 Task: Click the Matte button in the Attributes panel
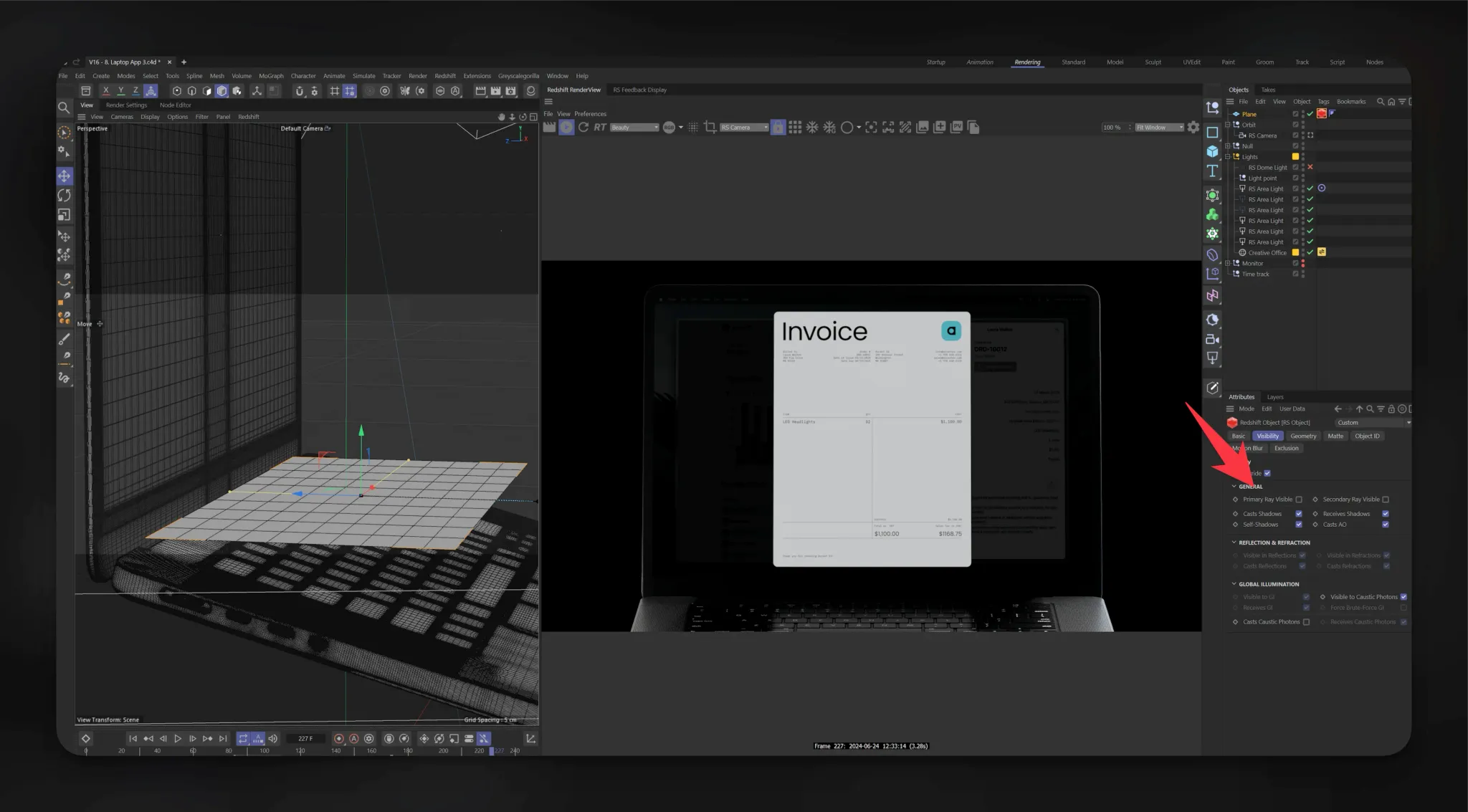point(1335,436)
